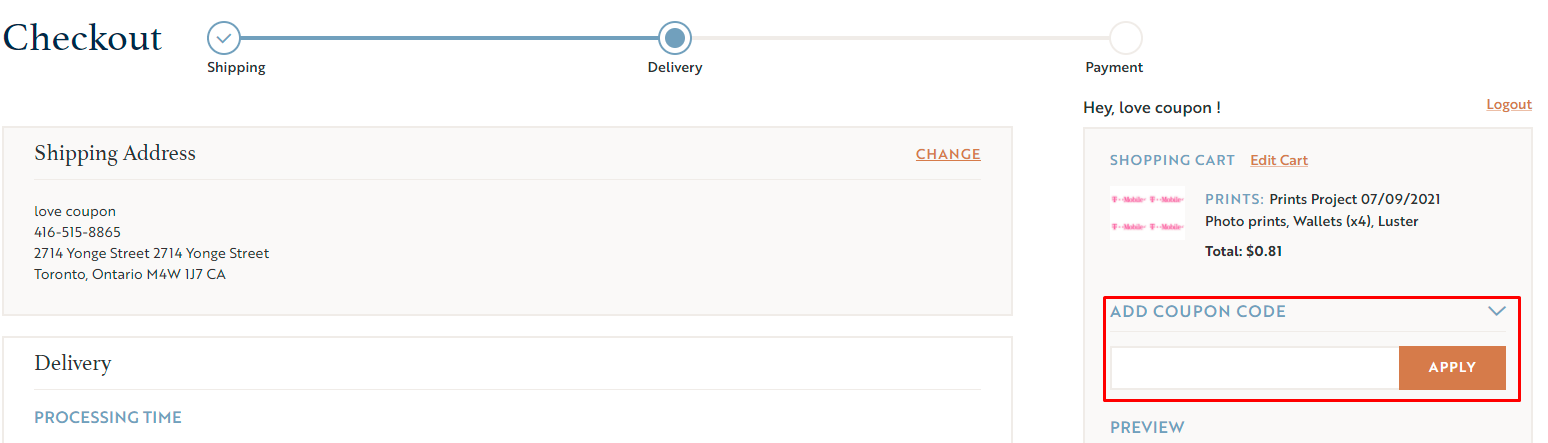The image size is (1548, 443).
Task: Click the PROCESSING TIME heading
Action: point(108,417)
